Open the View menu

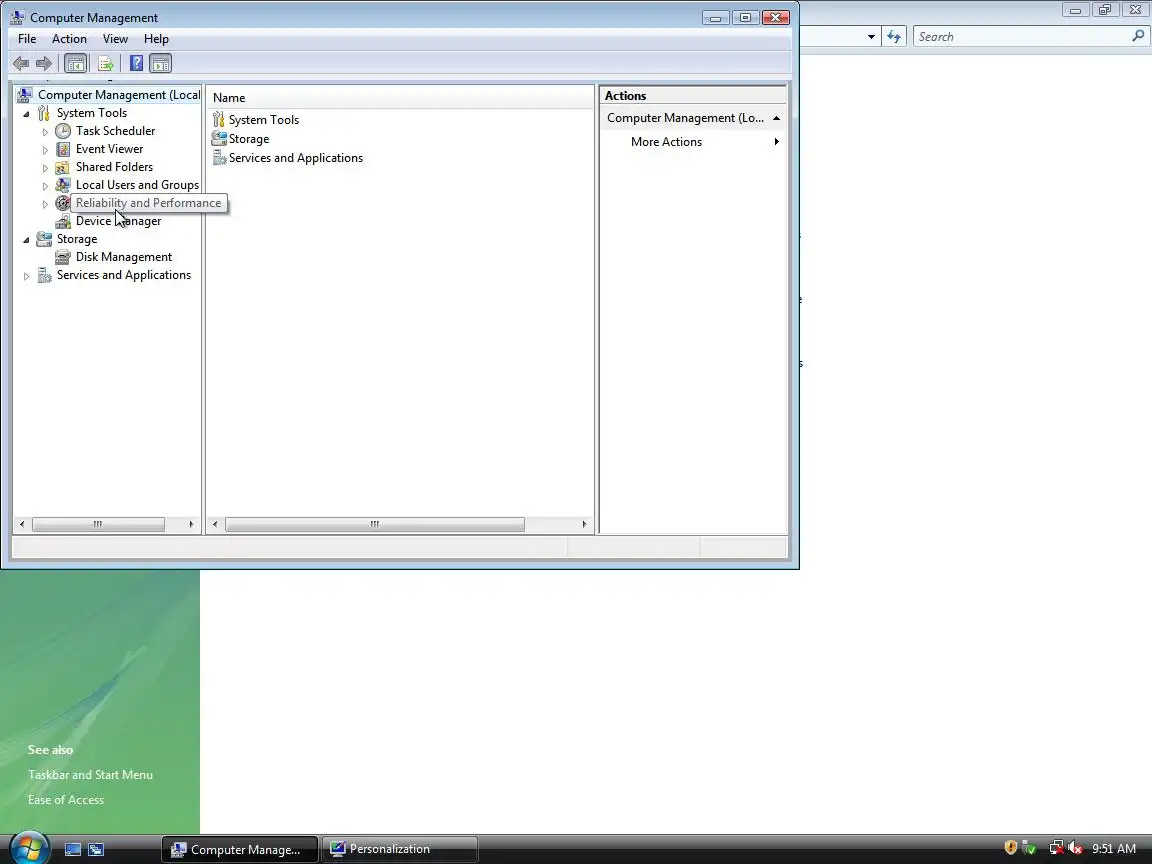115,39
